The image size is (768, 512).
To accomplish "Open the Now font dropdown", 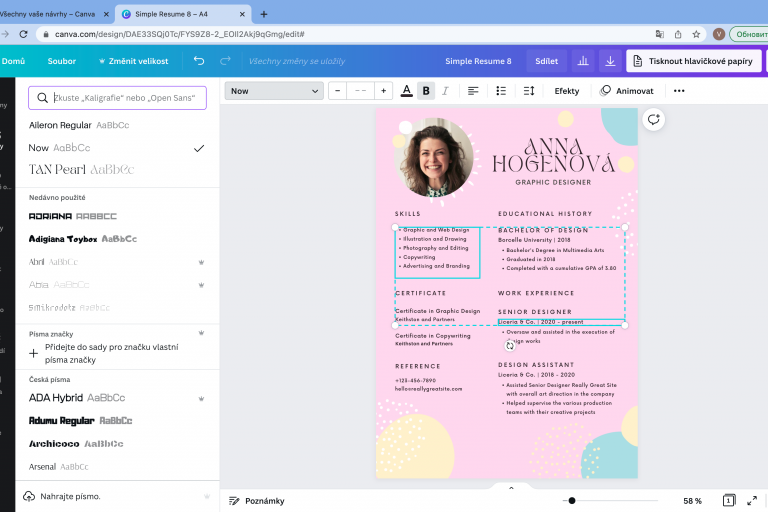I will [x=273, y=91].
